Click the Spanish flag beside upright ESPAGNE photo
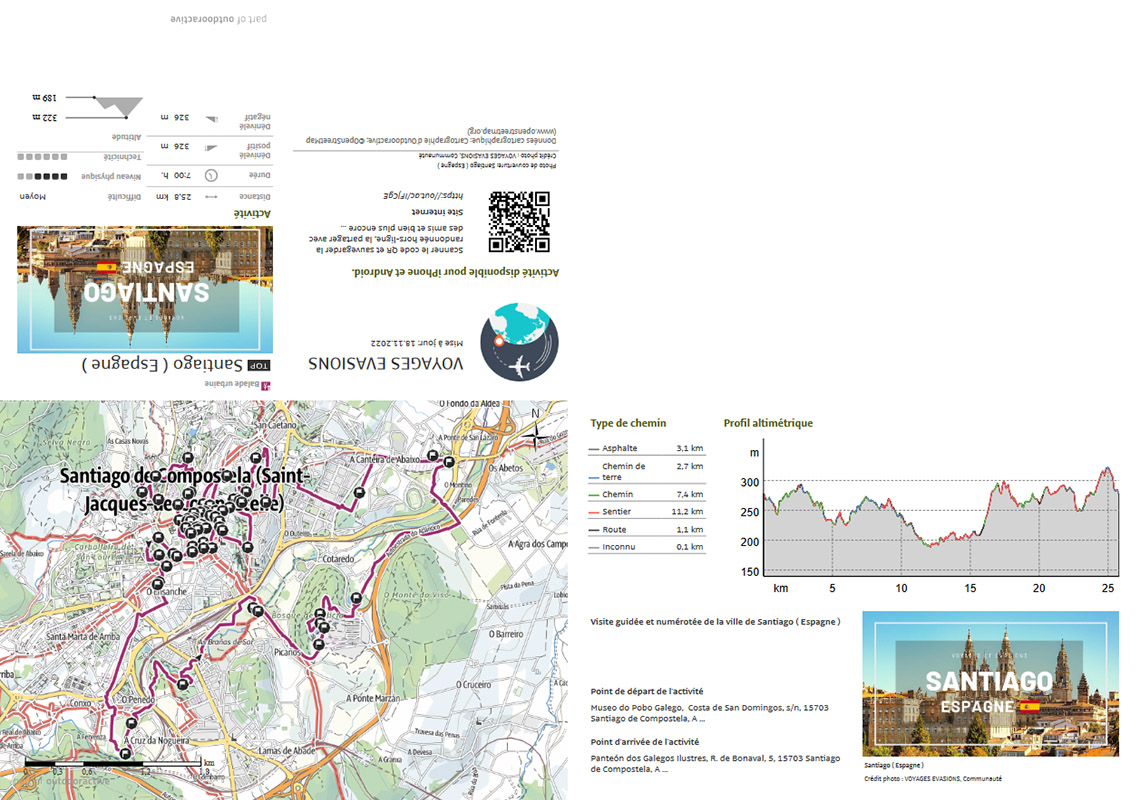 point(1029,705)
